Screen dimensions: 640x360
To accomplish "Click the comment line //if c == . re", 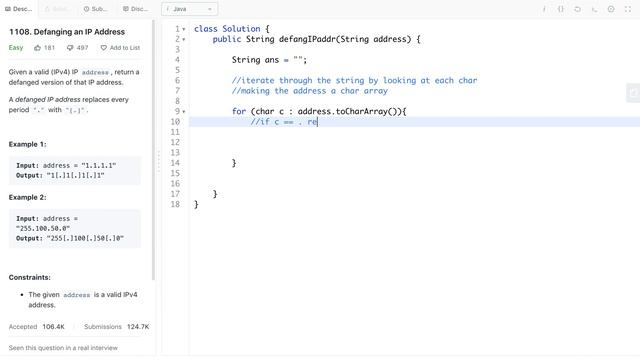I will [x=284, y=122].
